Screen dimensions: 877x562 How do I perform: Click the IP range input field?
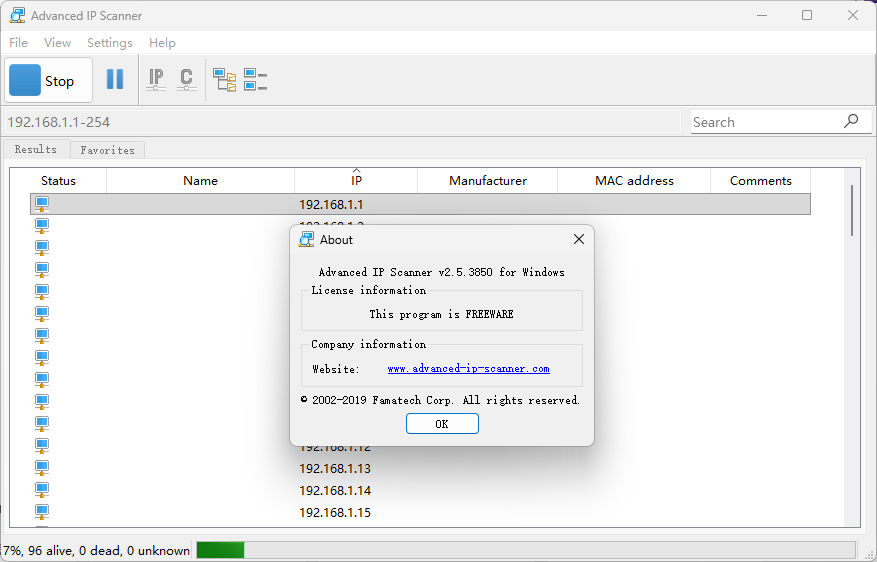[342, 122]
